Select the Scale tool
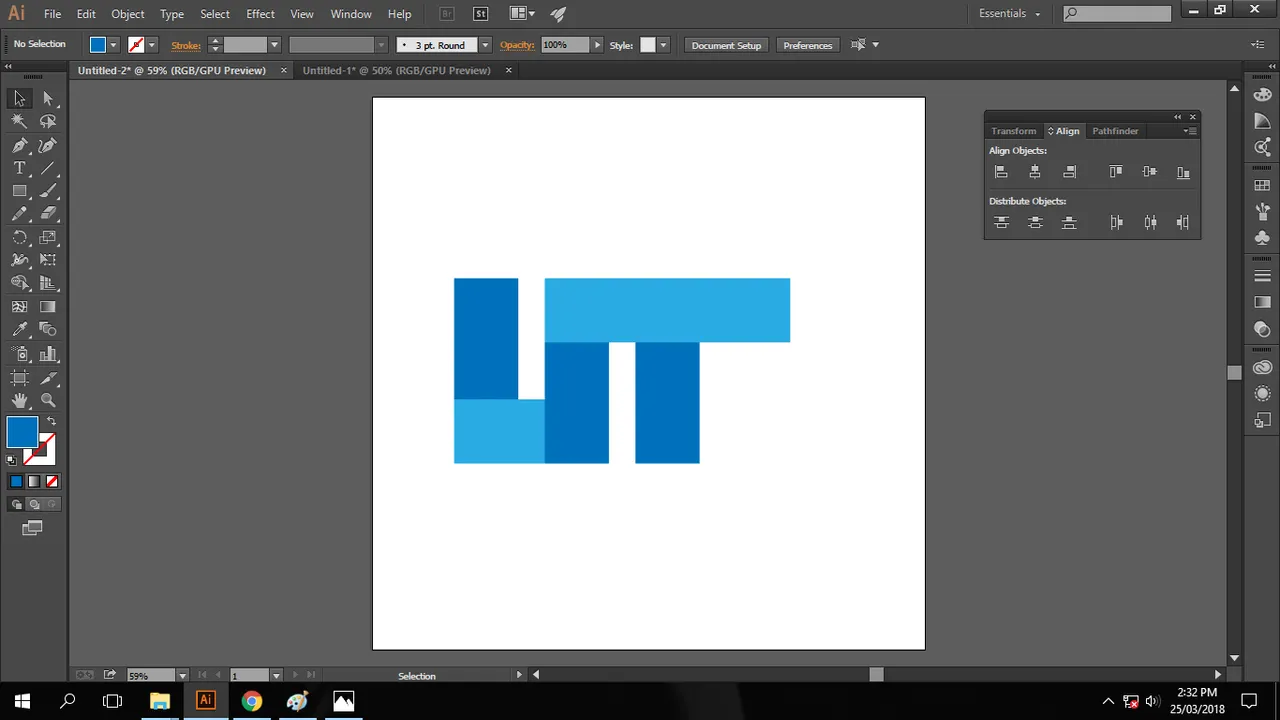 pos(48,238)
